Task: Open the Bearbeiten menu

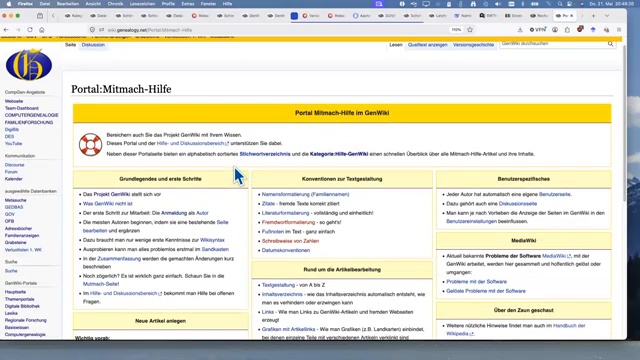Action: pyautogui.click(x=68, y=4)
